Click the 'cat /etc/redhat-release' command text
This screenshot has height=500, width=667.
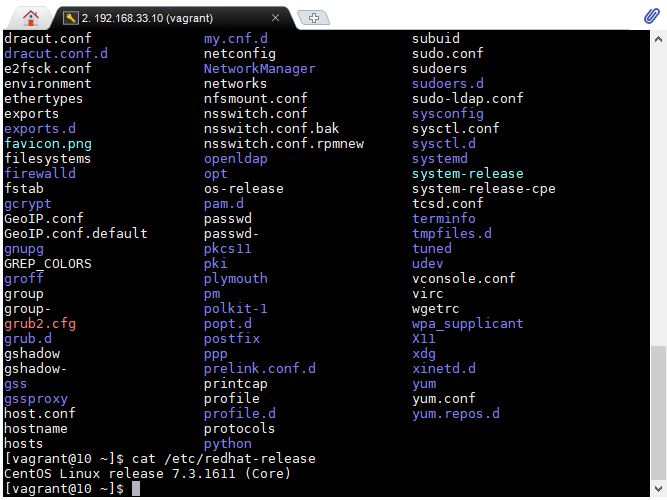(x=224, y=459)
